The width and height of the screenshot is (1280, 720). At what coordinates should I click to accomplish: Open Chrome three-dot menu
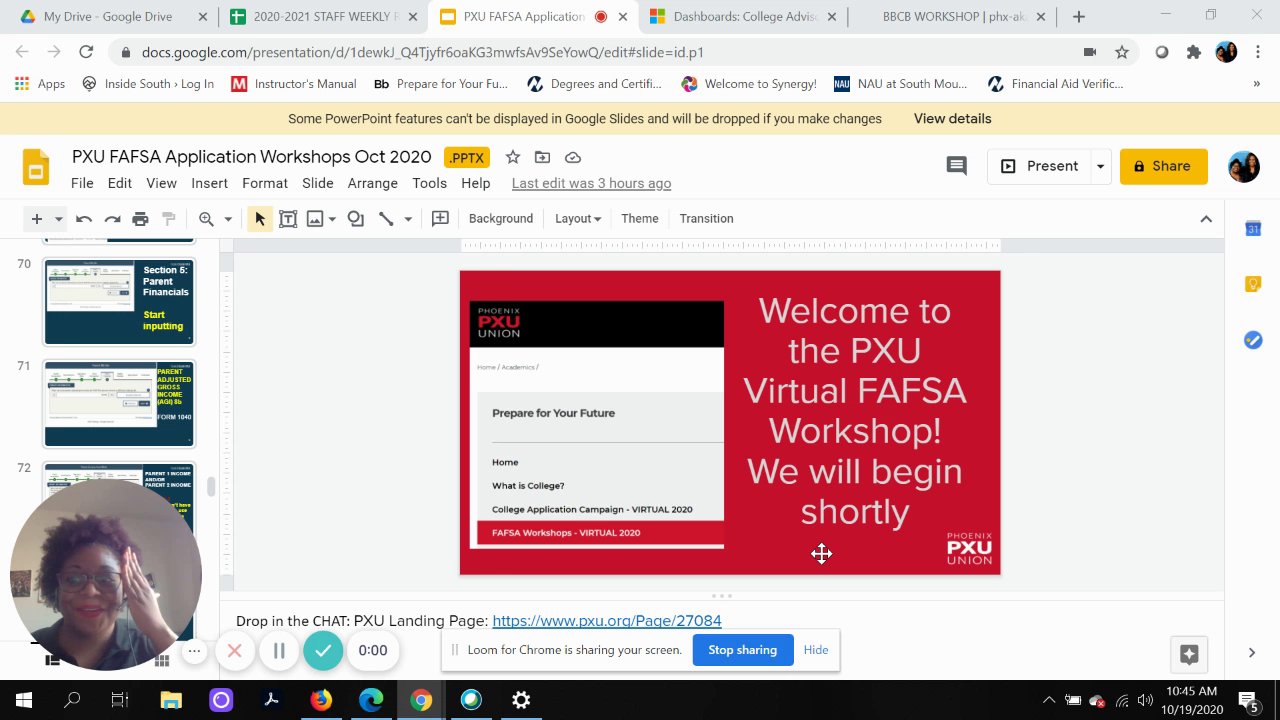[1257, 52]
